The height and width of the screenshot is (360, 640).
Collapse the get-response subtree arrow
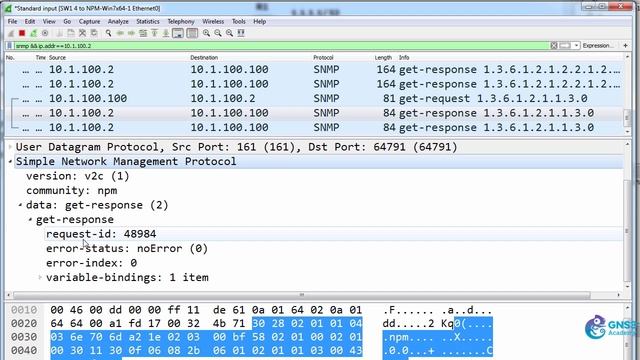30,220
